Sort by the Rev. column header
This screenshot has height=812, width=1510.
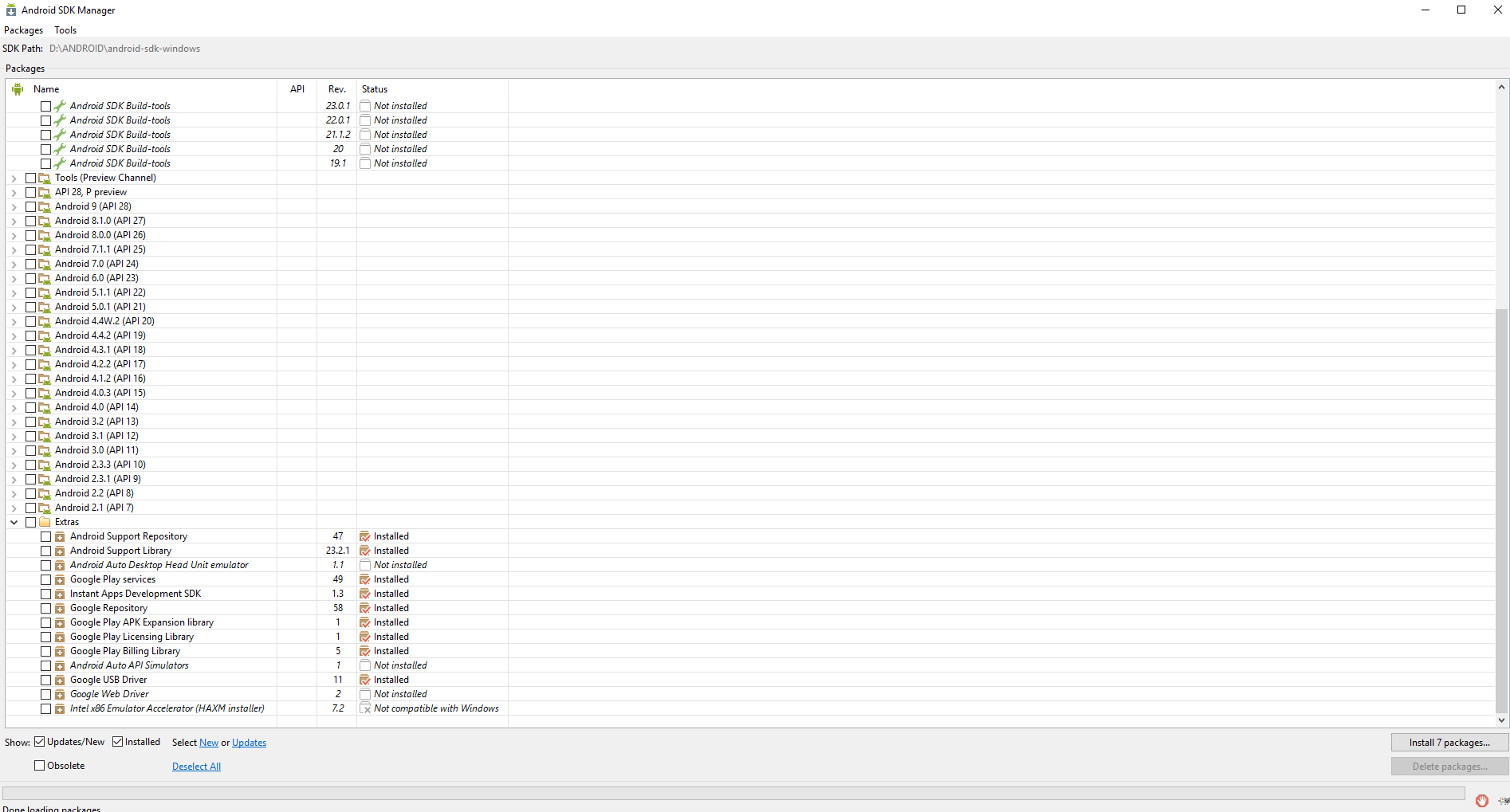tap(337, 89)
